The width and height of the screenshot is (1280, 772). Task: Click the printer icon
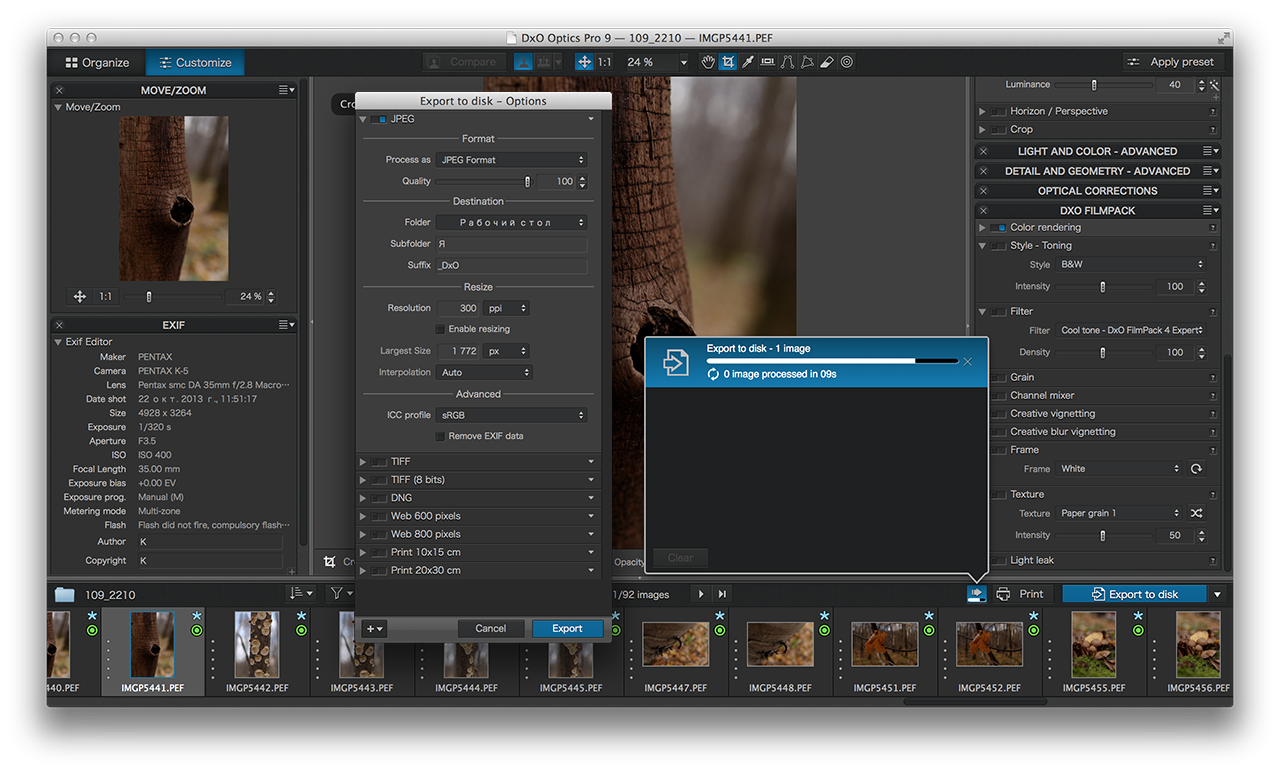(x=1003, y=594)
